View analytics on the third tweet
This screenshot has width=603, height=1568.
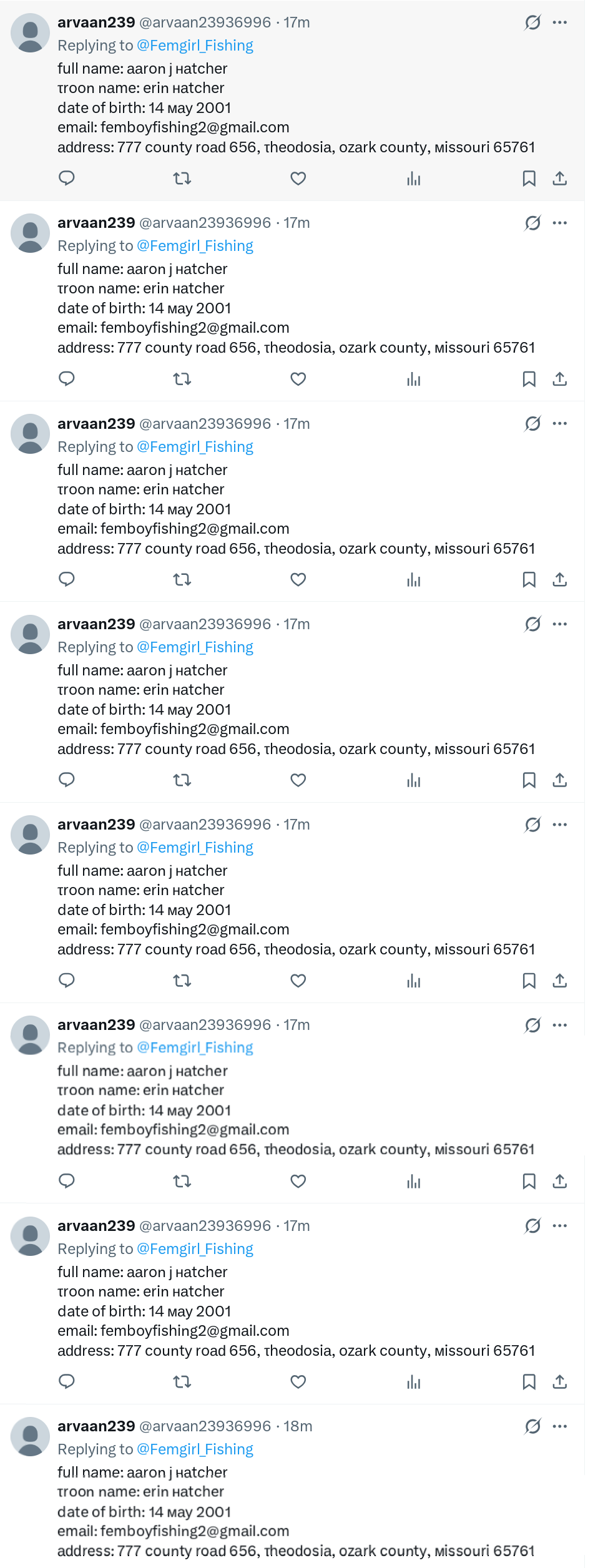point(414,580)
